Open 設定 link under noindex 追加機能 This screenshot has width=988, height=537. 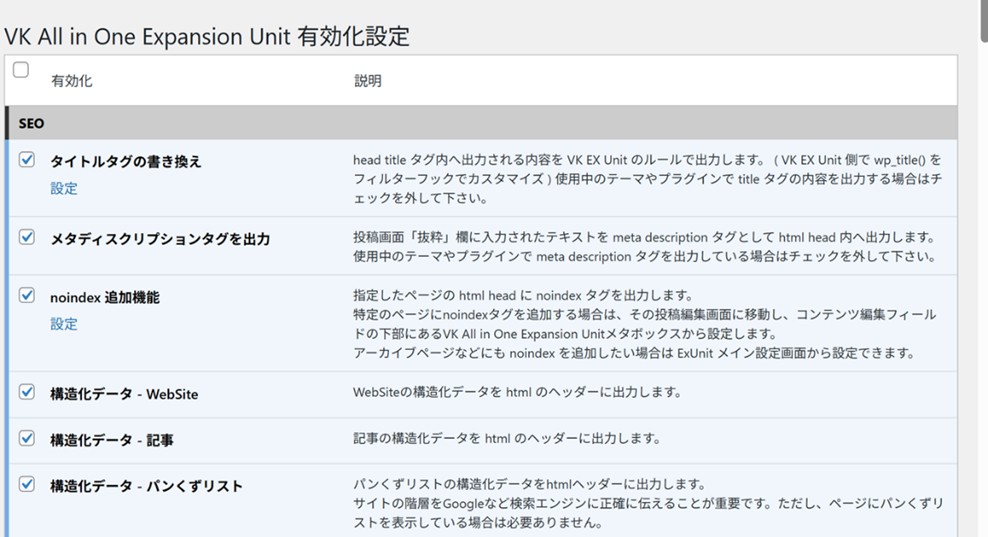pos(64,324)
